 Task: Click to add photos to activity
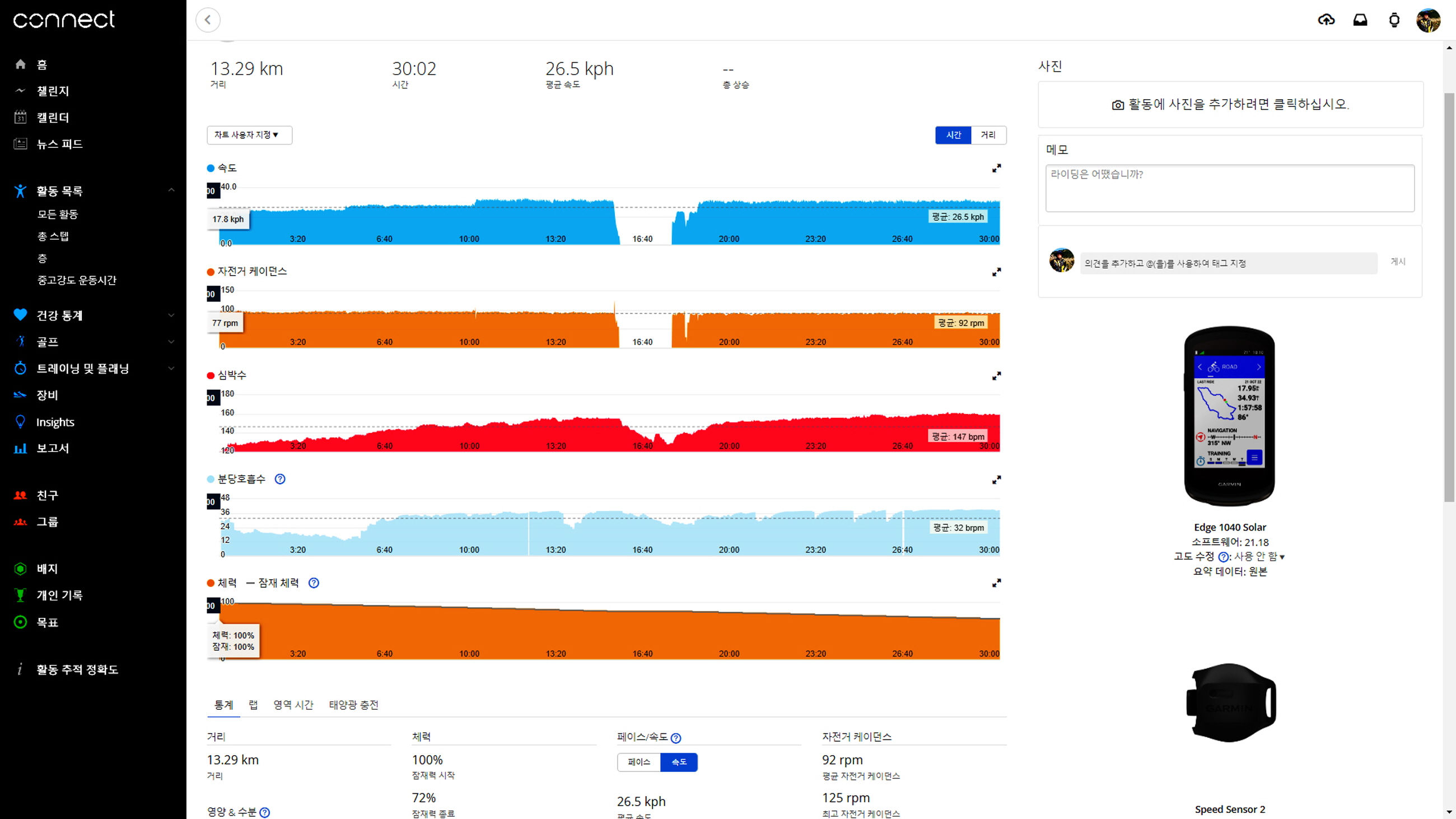coord(1230,105)
